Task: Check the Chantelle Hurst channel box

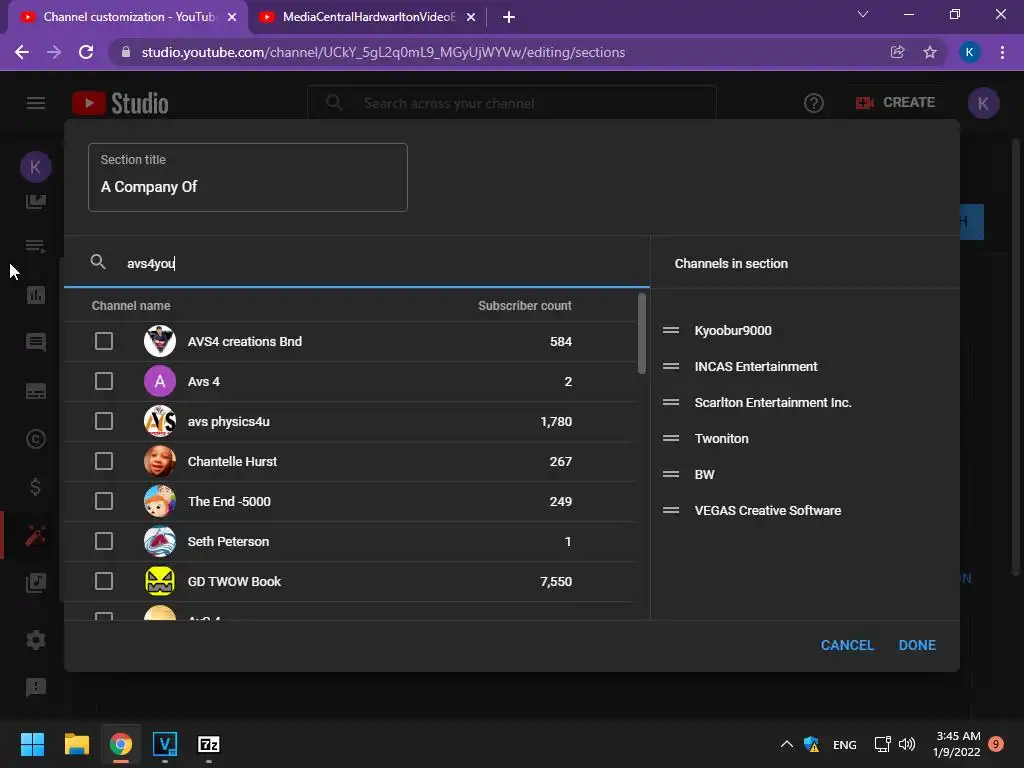Action: tap(104, 462)
